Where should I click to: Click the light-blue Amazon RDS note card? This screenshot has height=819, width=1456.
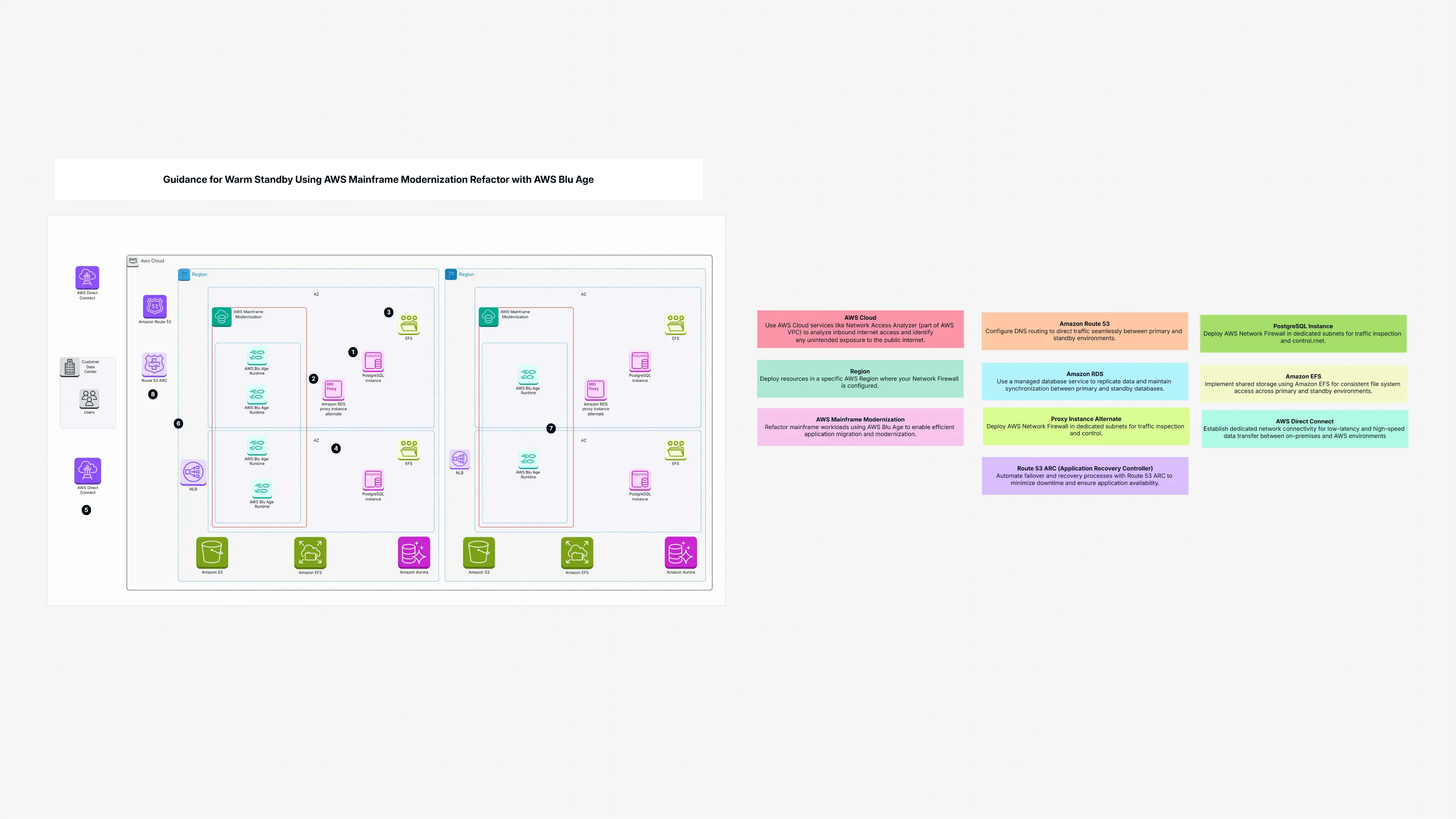point(1084,381)
